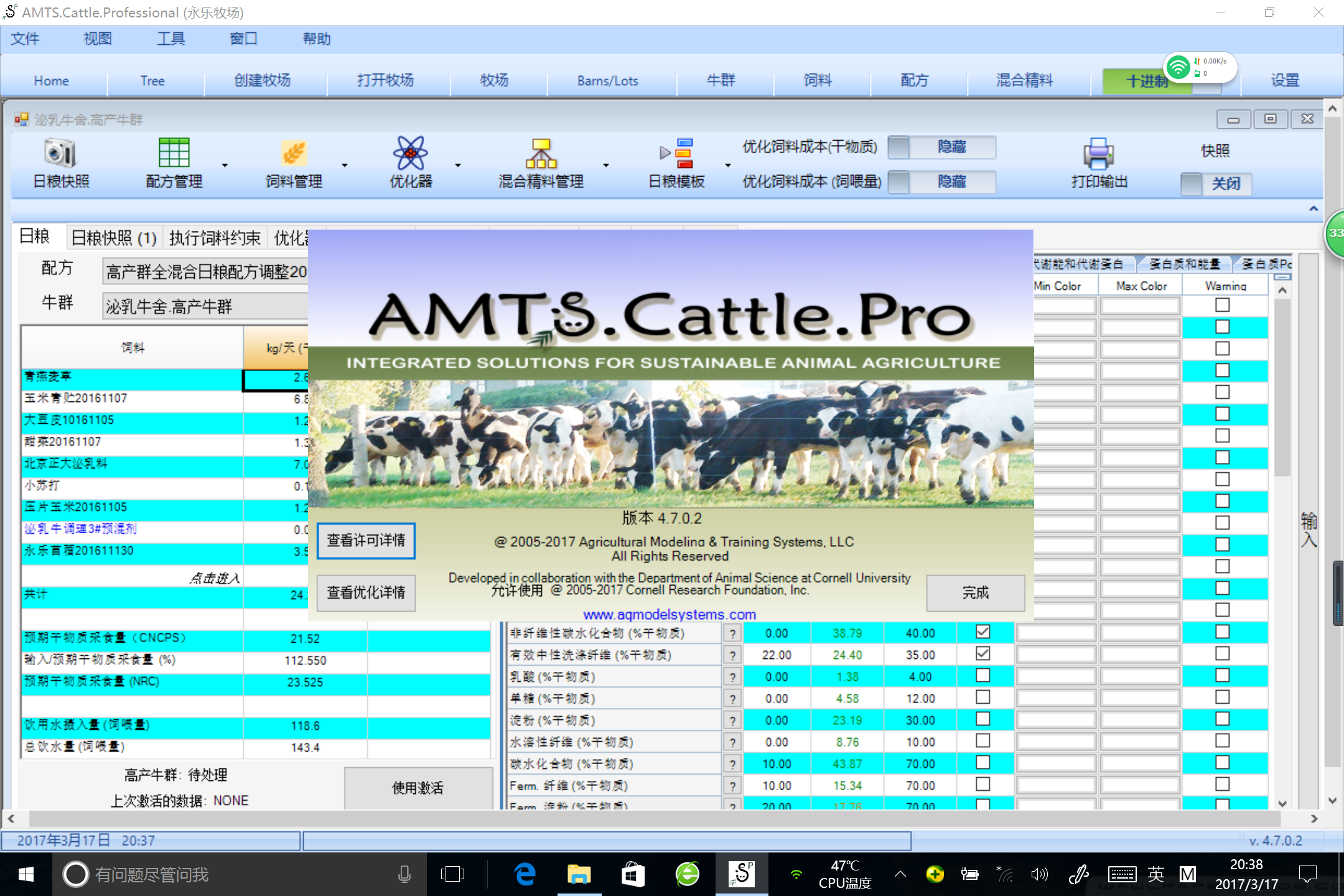Click 完成 to close splash

(x=975, y=592)
